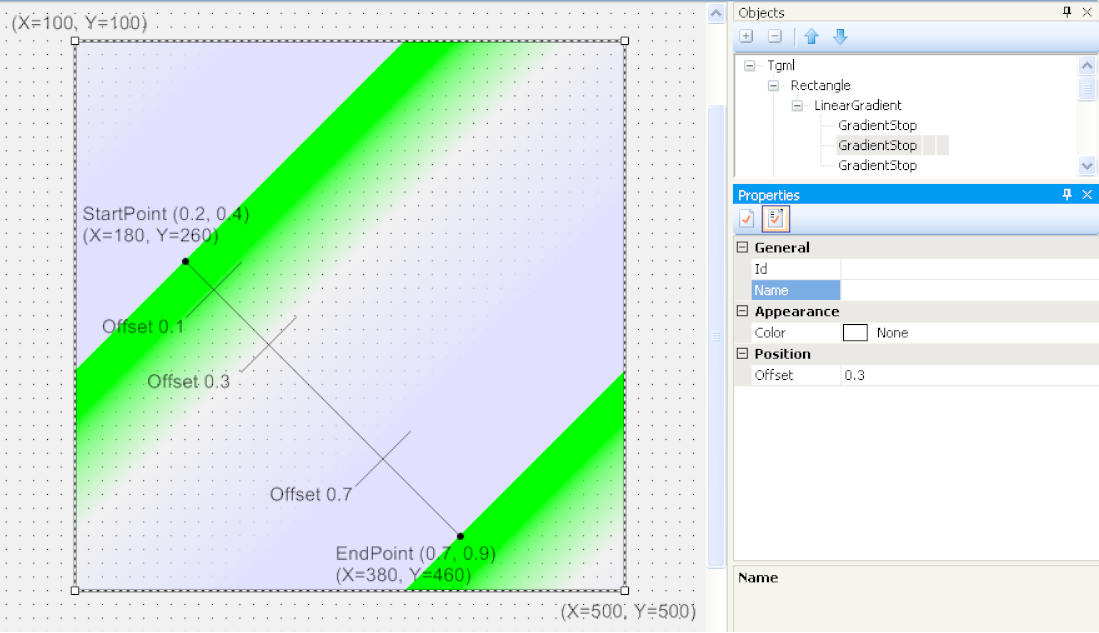
Task: Select the highlighted second GradientStop
Action: click(x=877, y=145)
